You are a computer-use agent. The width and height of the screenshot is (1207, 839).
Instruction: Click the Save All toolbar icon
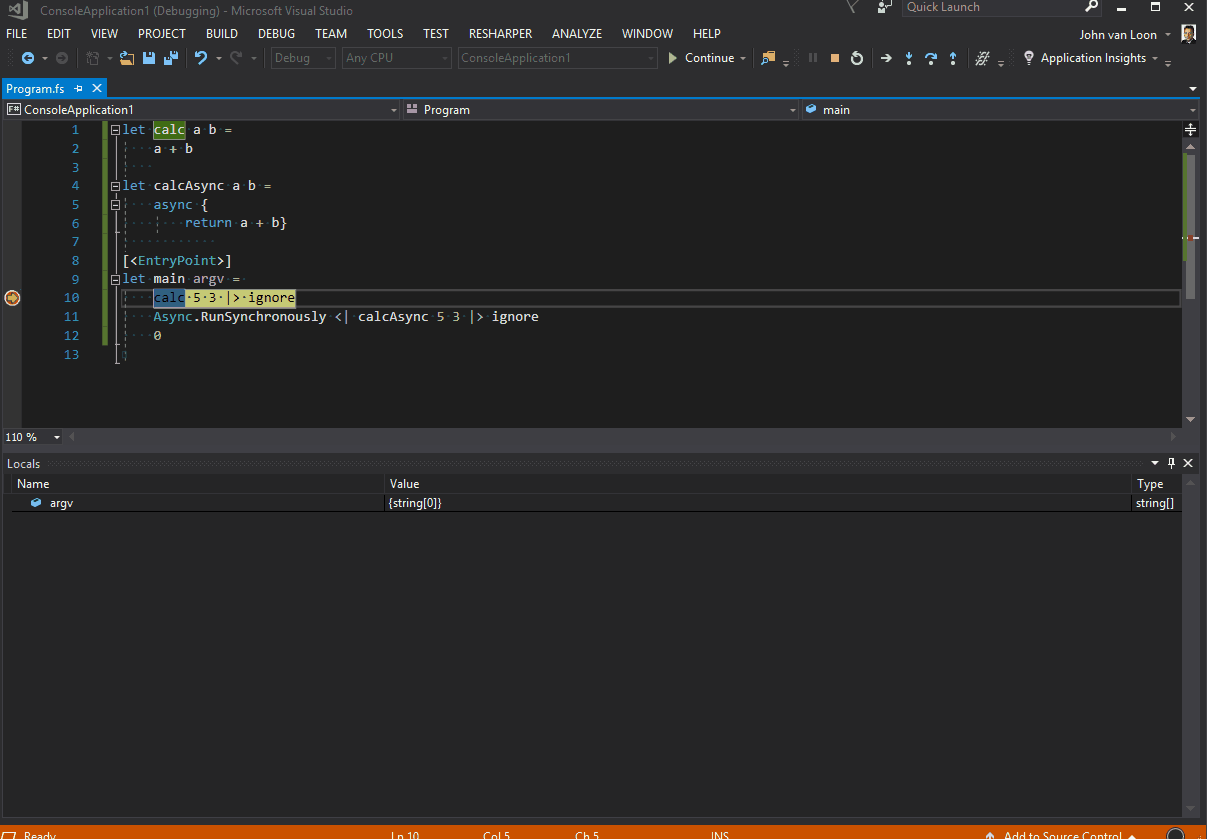(171, 58)
